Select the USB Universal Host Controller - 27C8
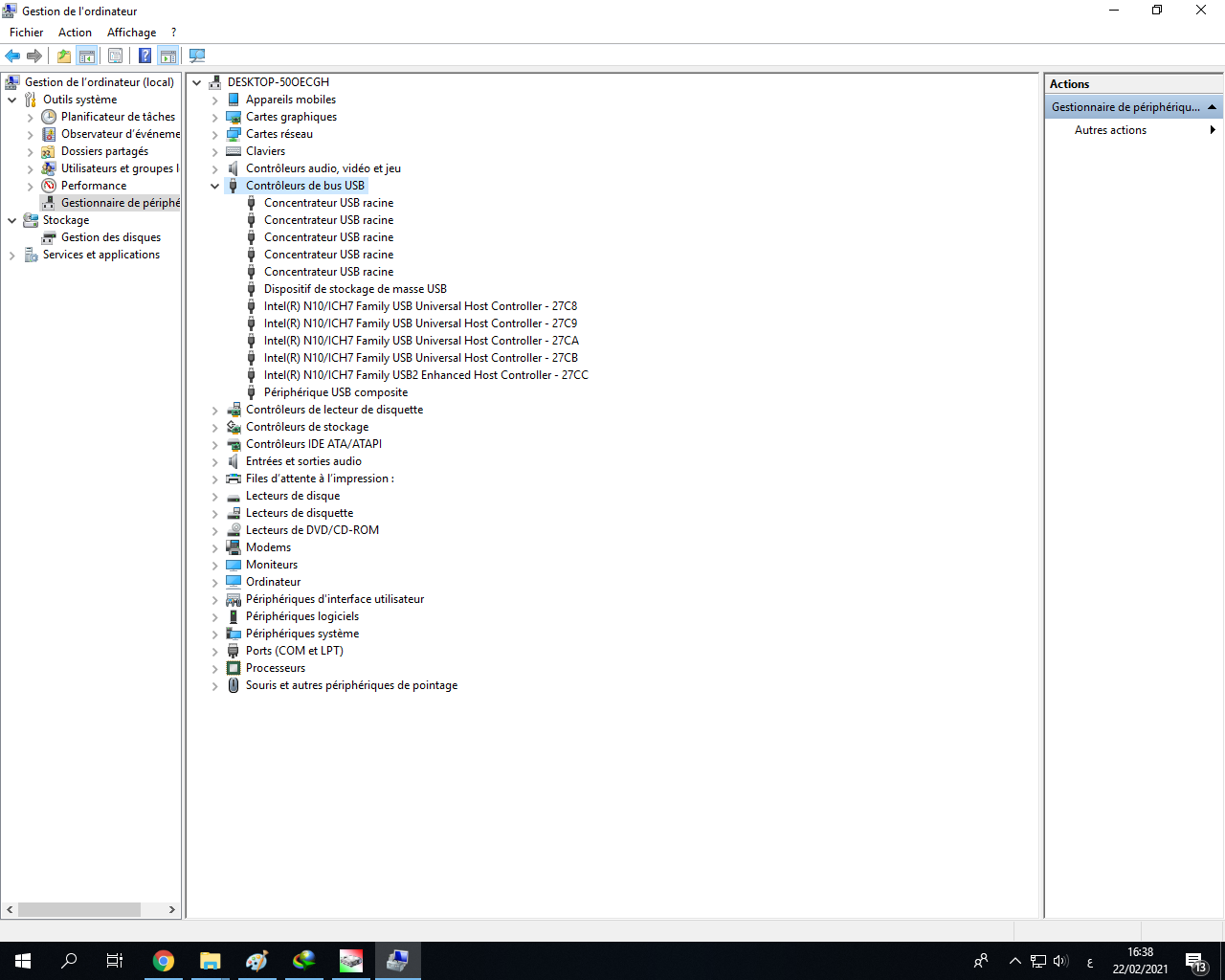Screen dimensions: 1225x980 coord(420,306)
